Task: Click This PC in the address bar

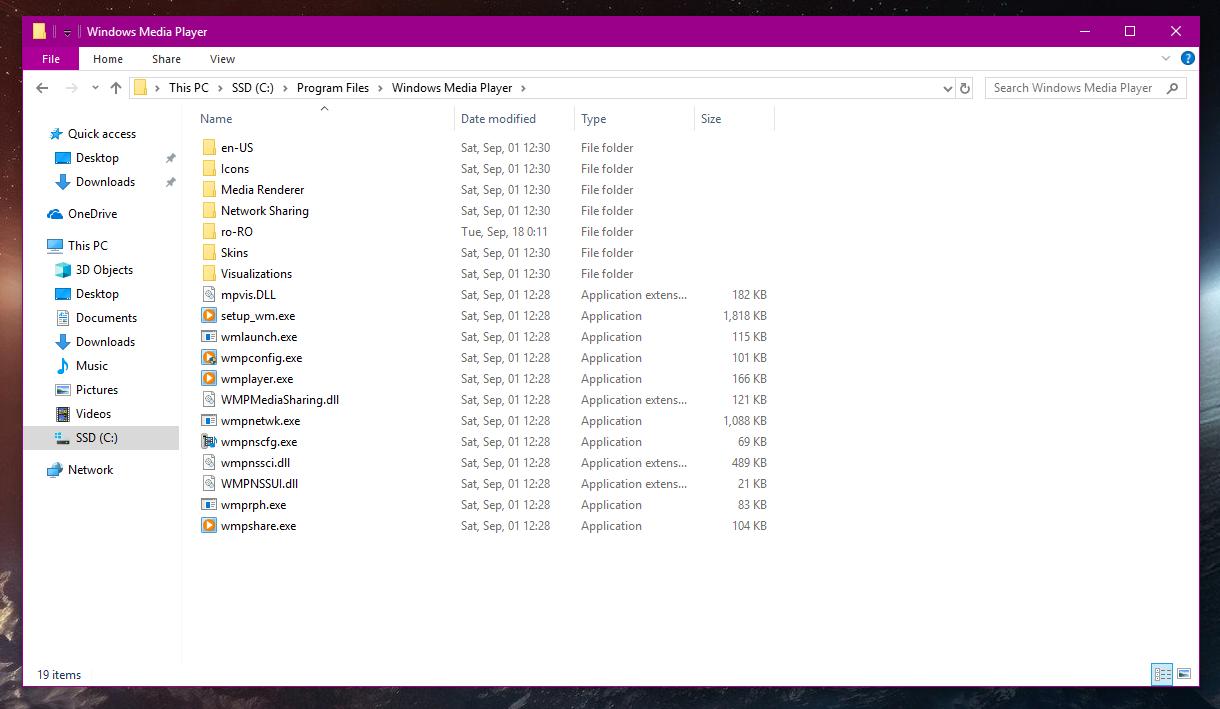Action: click(189, 88)
